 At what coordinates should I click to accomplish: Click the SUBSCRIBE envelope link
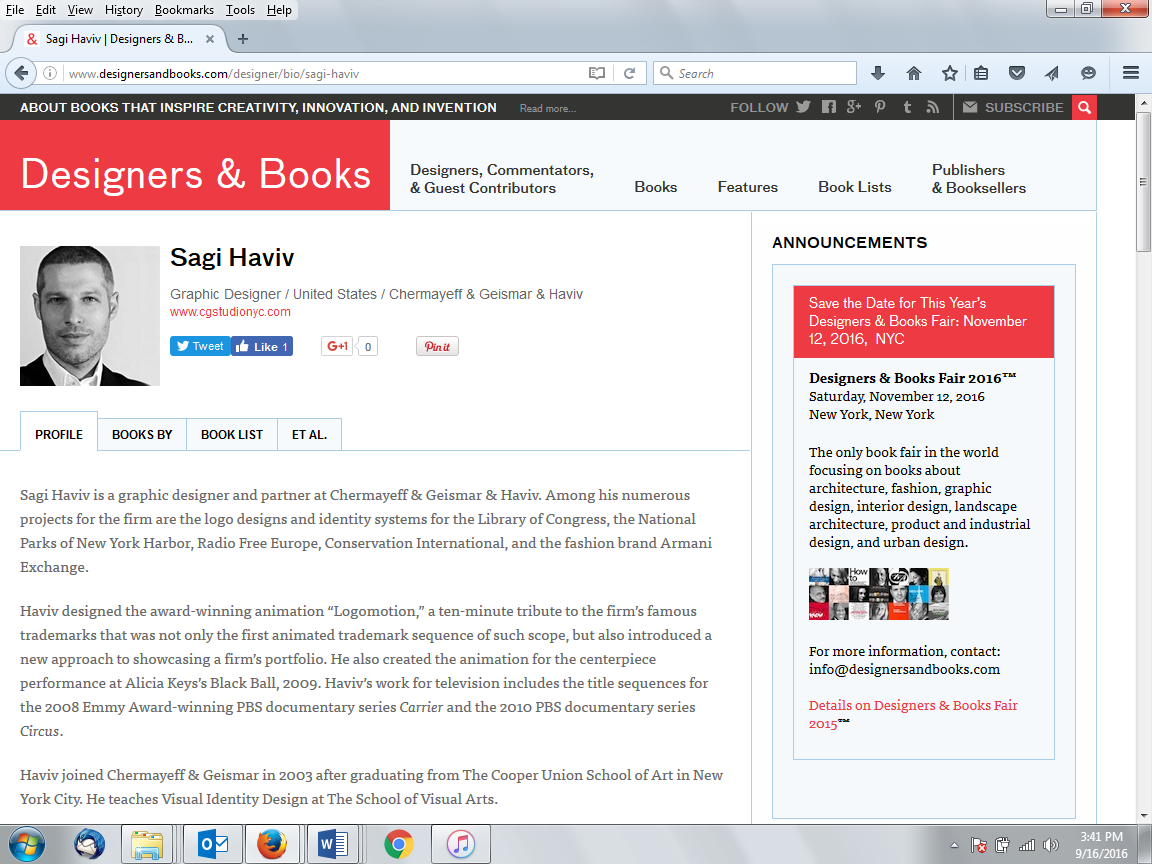click(x=1012, y=107)
